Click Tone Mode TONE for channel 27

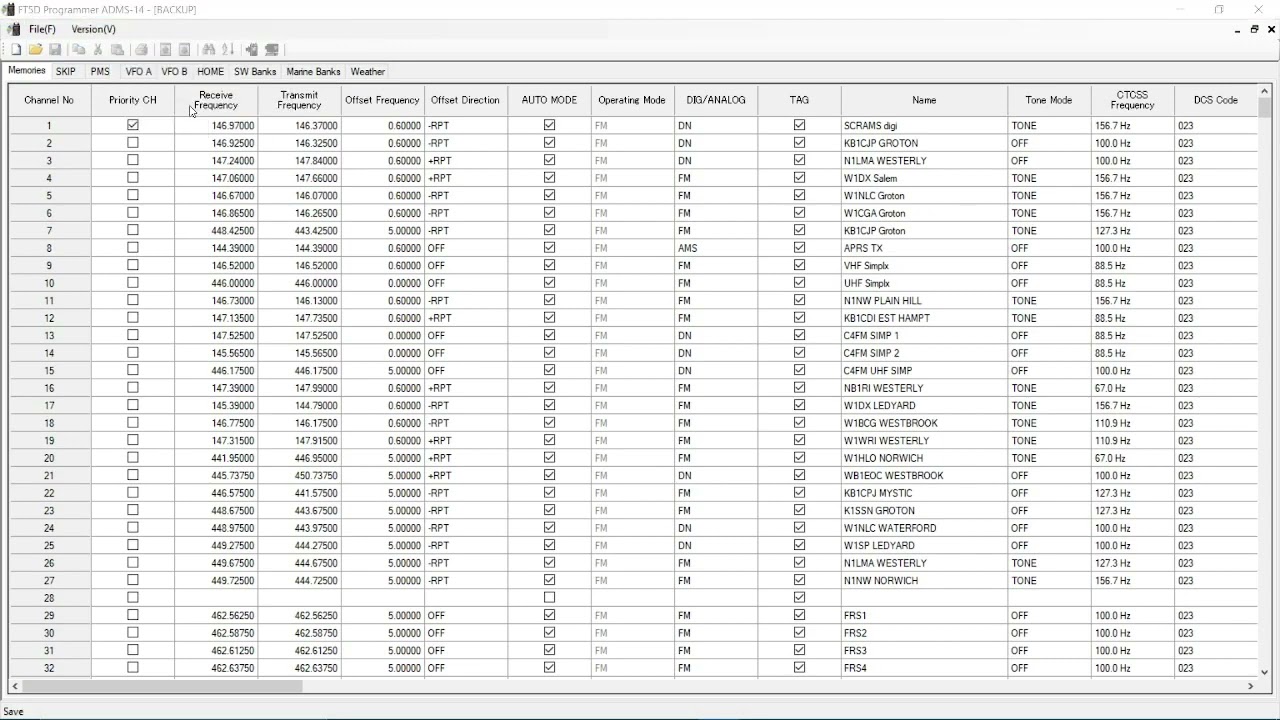click(1049, 581)
